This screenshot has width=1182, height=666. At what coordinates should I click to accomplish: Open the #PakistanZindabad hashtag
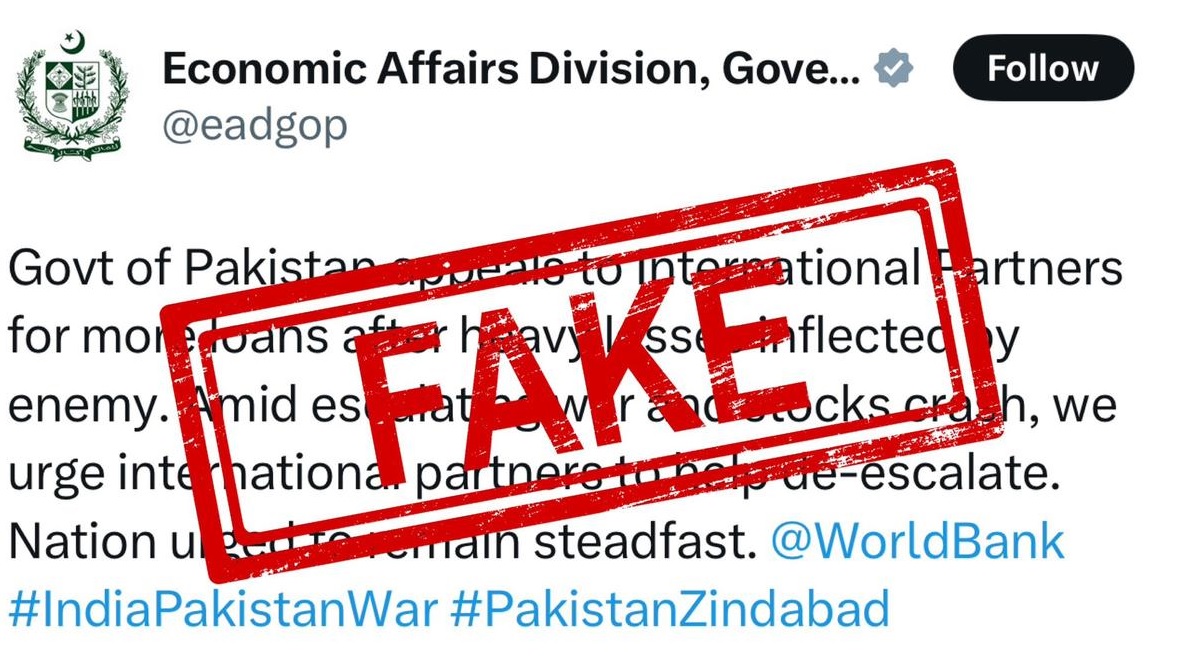pyautogui.click(x=670, y=609)
